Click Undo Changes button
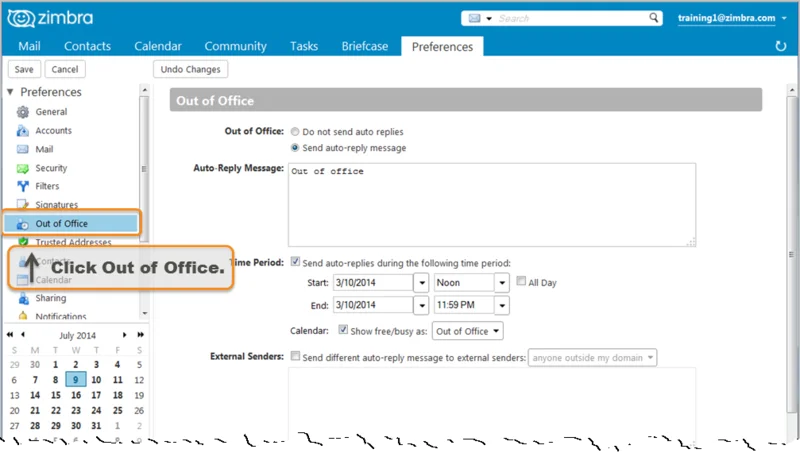The image size is (800, 453). tap(190, 69)
